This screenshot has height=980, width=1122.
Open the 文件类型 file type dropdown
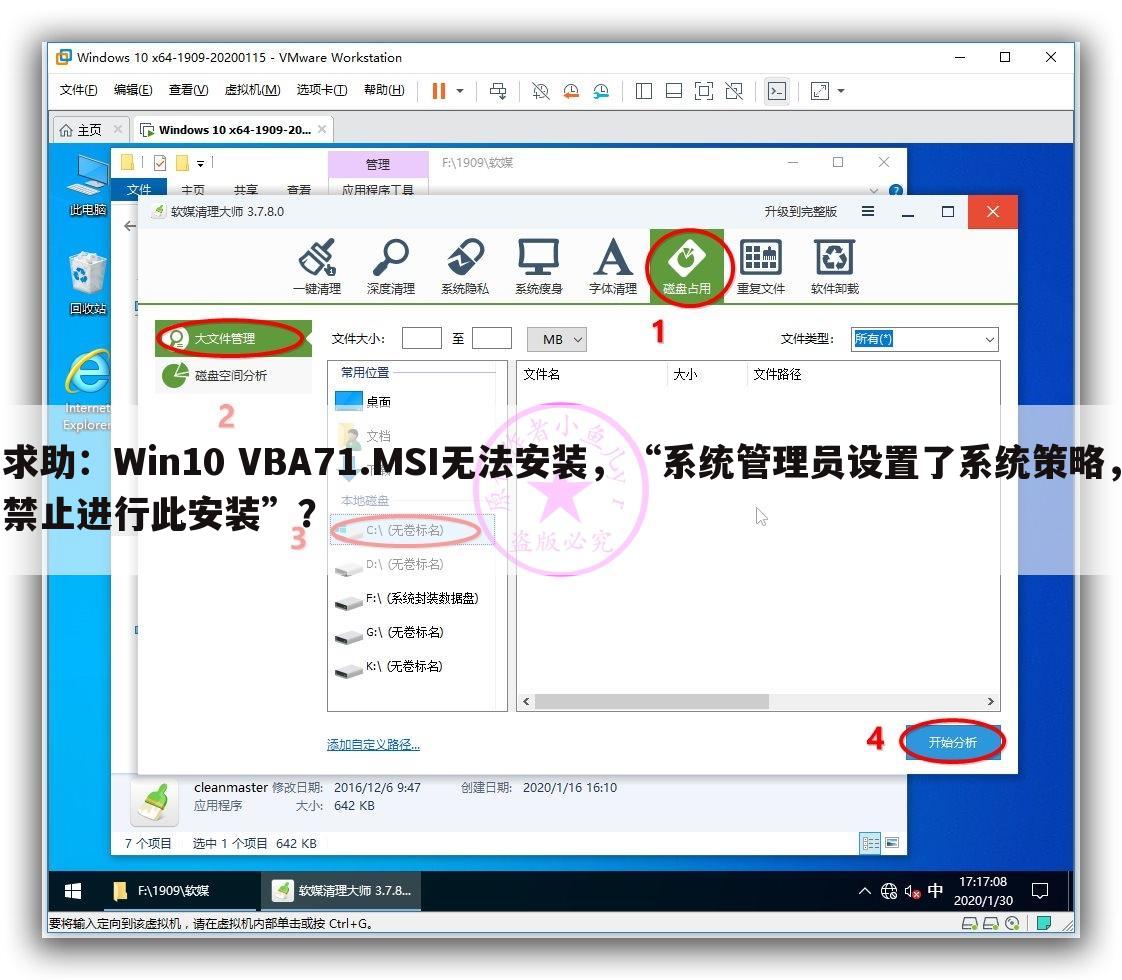(925, 339)
